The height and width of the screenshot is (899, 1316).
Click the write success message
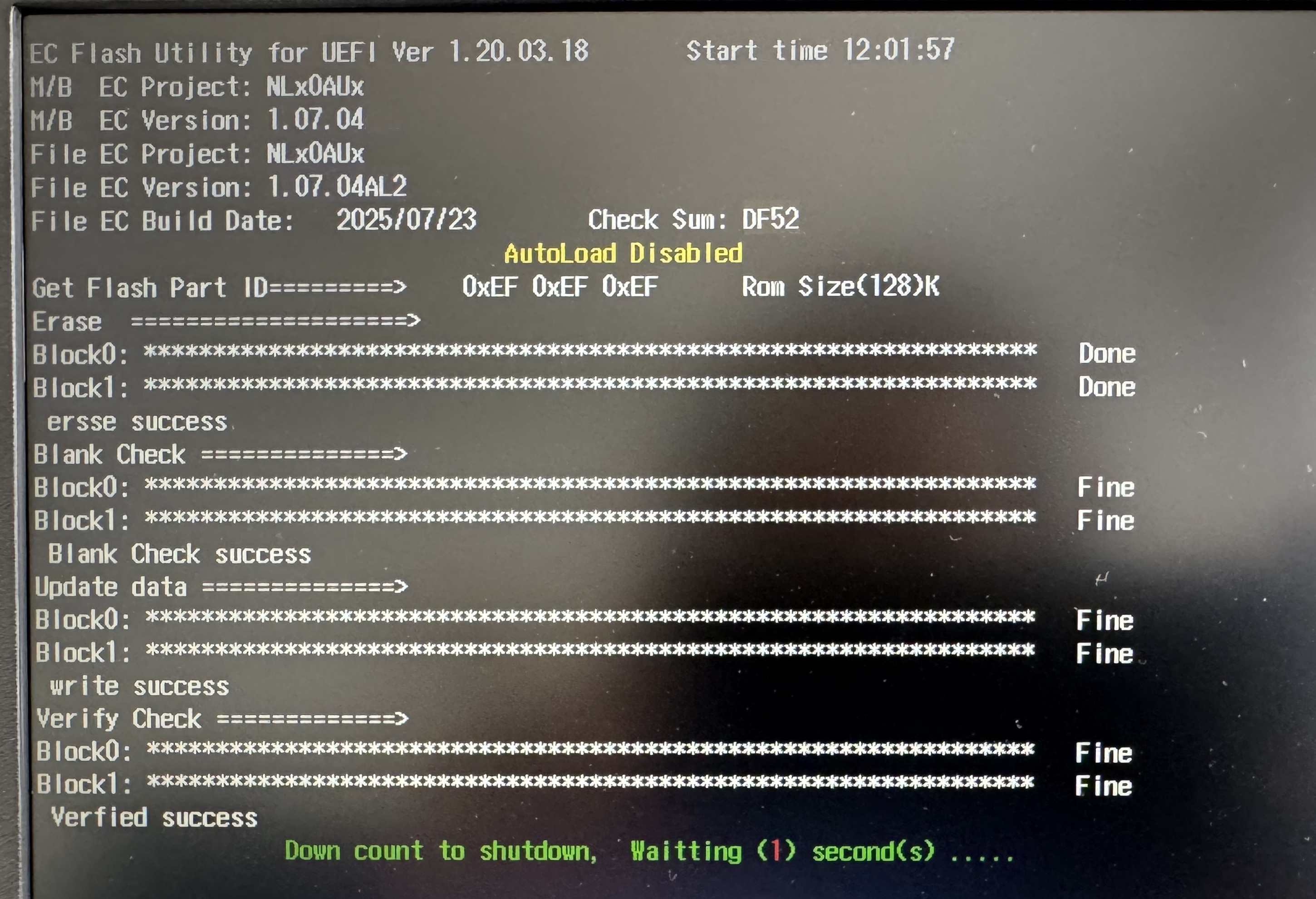139,687
